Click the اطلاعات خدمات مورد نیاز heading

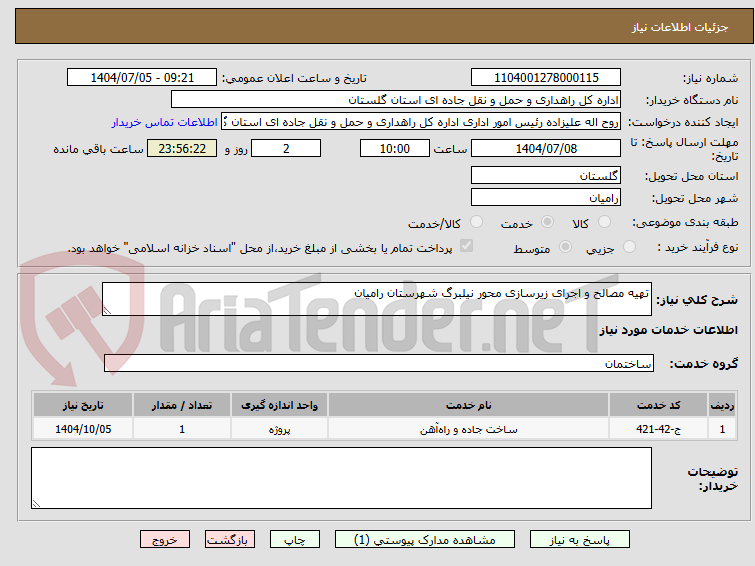click(x=668, y=330)
